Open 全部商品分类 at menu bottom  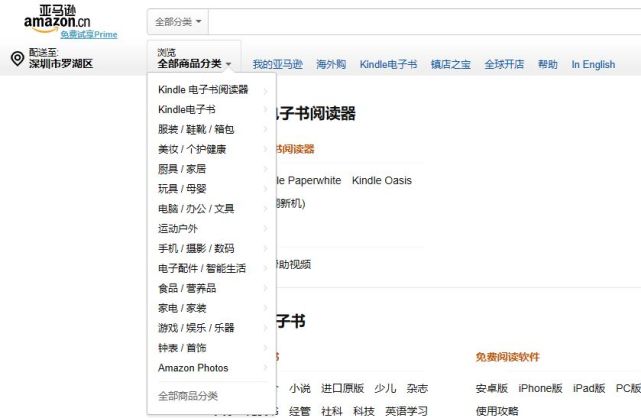point(188,396)
